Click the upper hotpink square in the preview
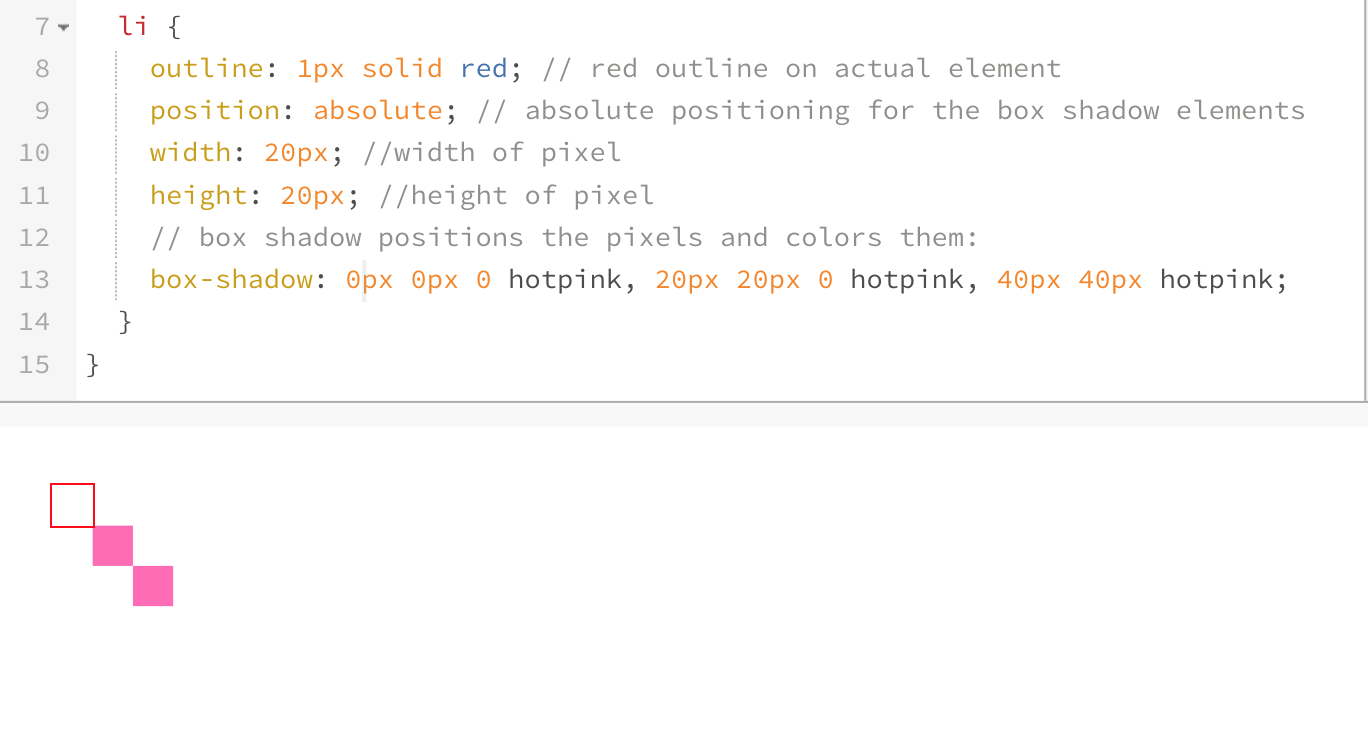The height and width of the screenshot is (754, 1368). tap(113, 546)
